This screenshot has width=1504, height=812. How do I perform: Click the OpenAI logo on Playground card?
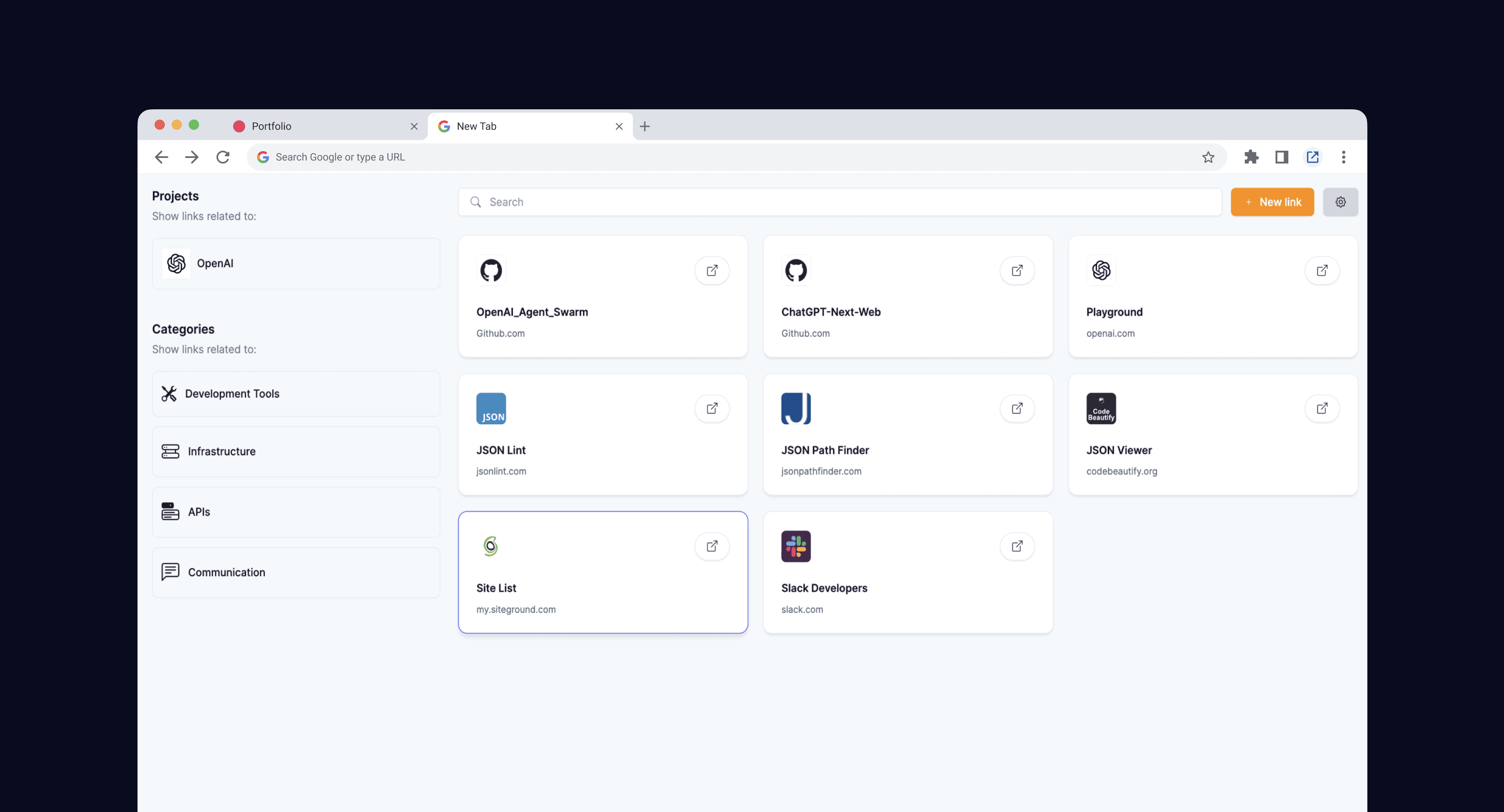pos(1101,270)
